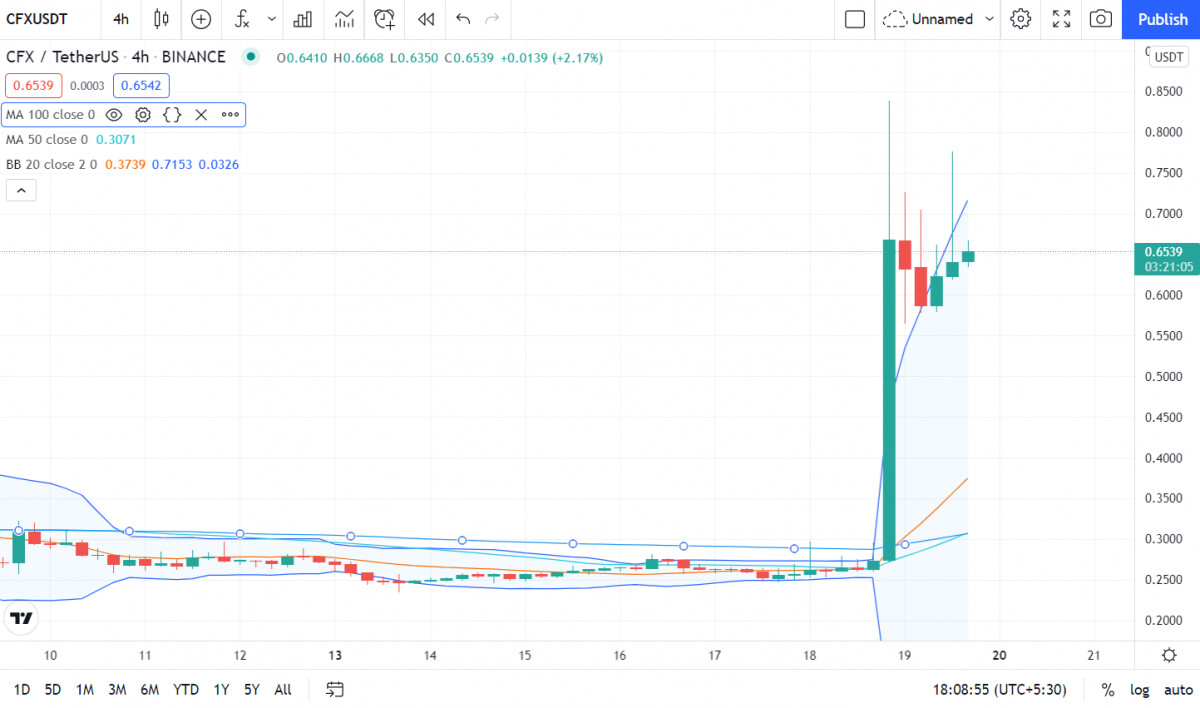
Task: Select the 1Y date range
Action: [x=221, y=690]
